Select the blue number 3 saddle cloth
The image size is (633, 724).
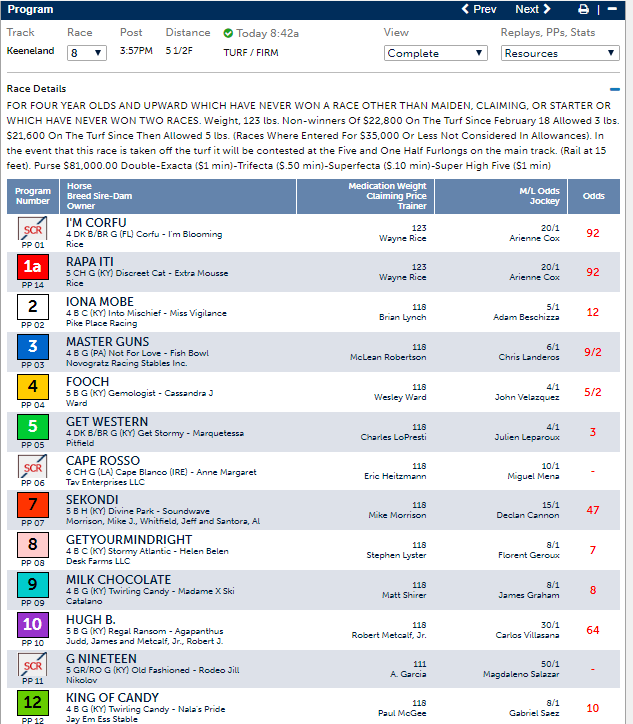pyautogui.click(x=32, y=346)
